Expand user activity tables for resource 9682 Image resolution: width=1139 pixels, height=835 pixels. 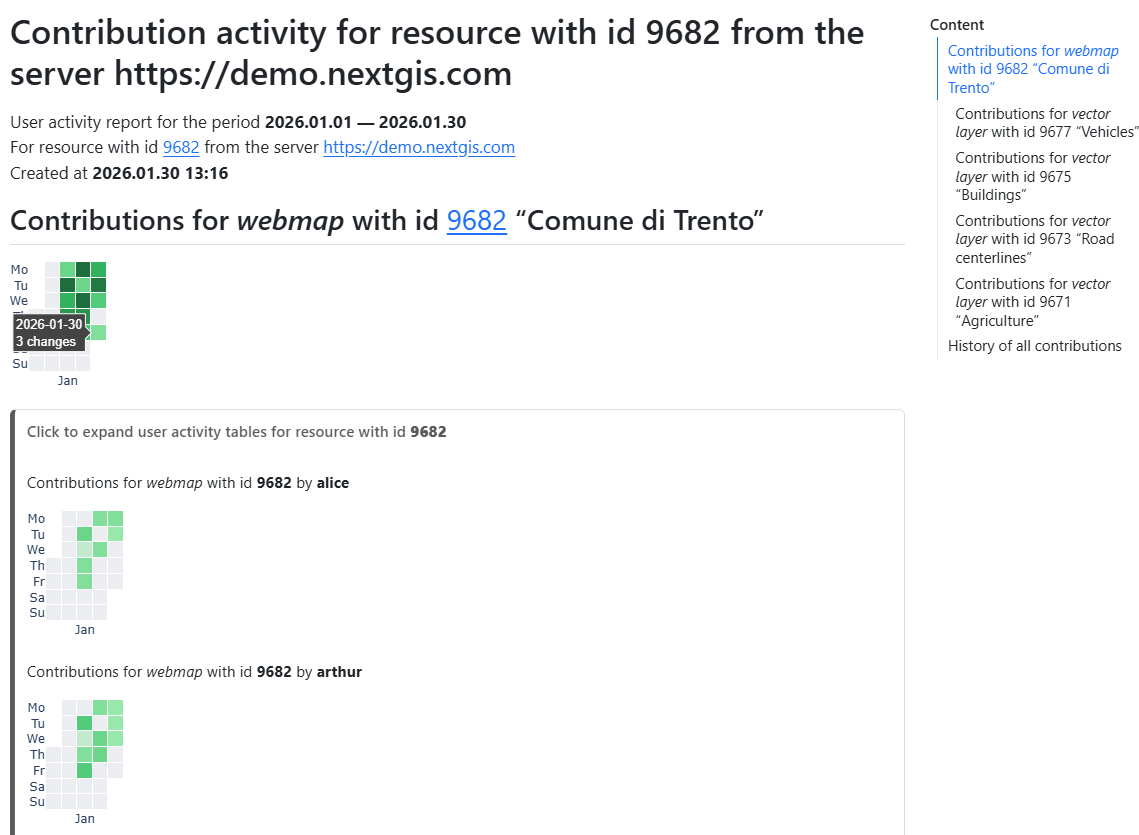point(236,432)
